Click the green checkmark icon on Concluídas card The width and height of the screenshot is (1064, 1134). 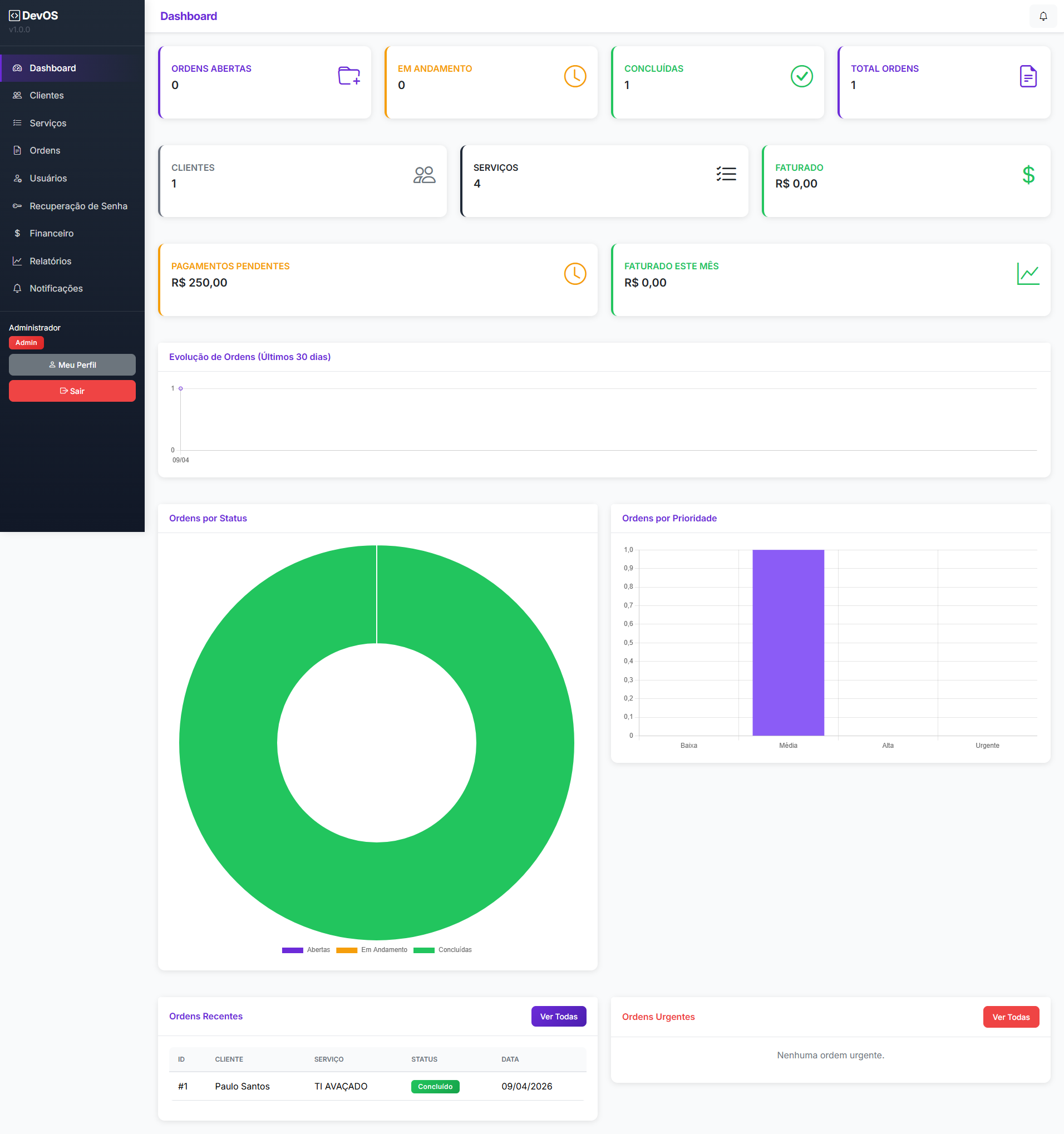[801, 76]
